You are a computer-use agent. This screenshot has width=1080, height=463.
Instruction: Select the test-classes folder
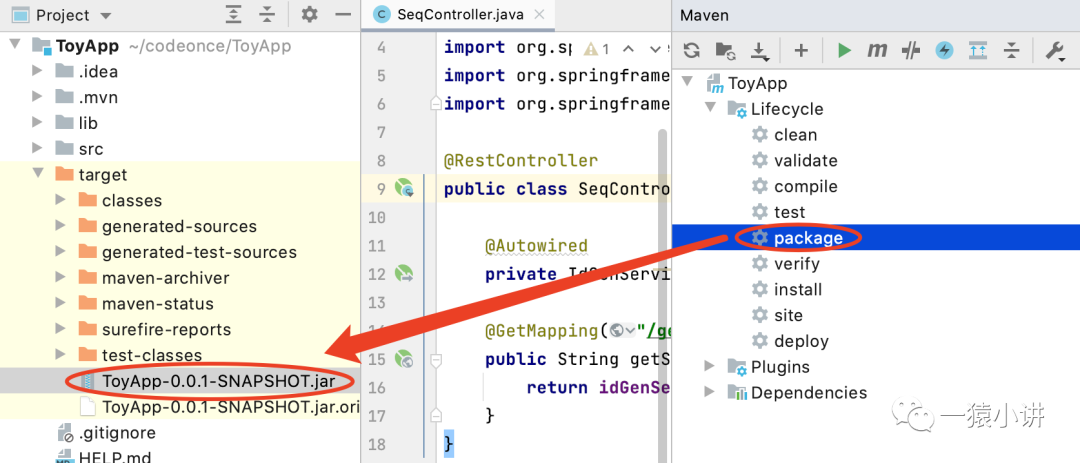pos(152,356)
